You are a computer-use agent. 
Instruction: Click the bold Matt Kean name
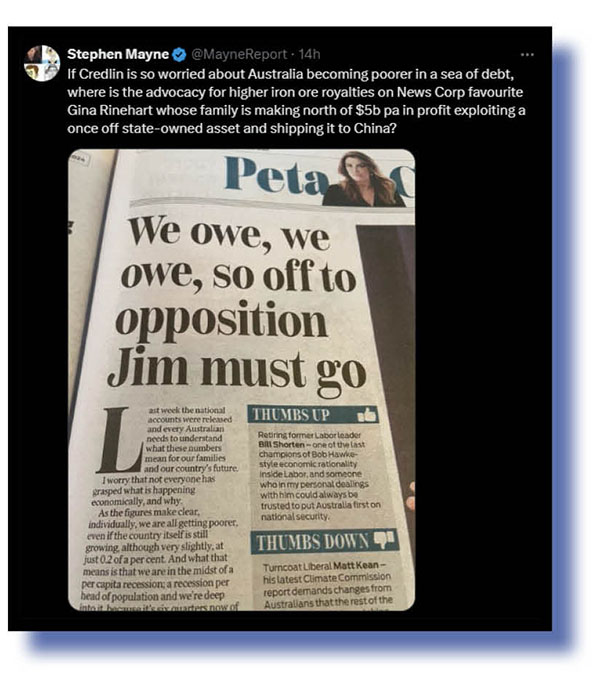click(x=355, y=565)
